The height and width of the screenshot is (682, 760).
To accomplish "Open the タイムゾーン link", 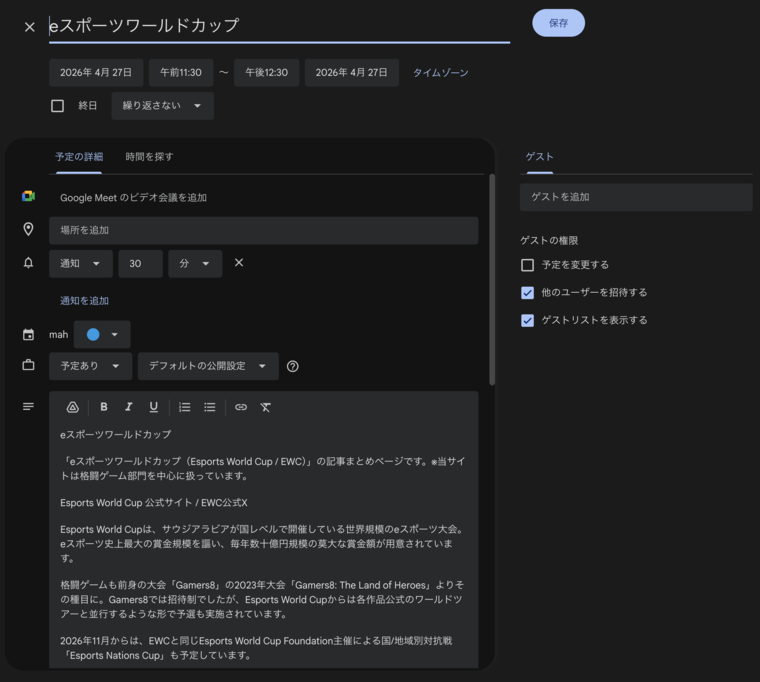I will [x=441, y=73].
